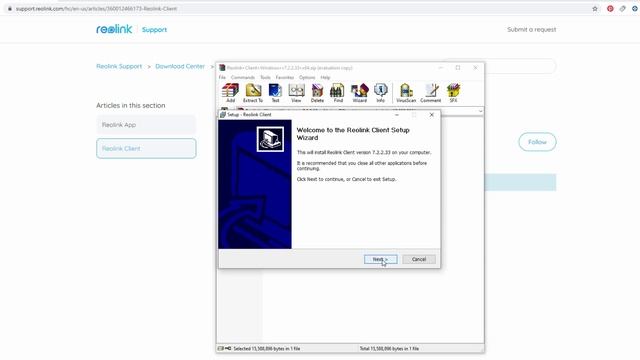Viewport: 640px width, 360px height.
Task: Open the File menu in WinRAR
Action: [x=222, y=77]
